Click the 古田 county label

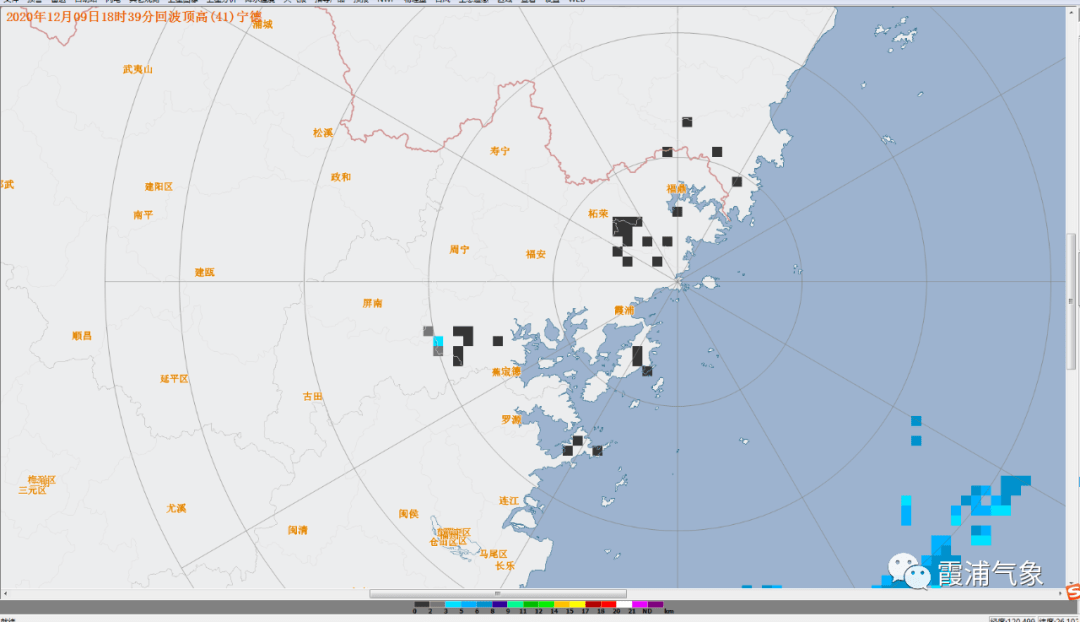pos(313,396)
